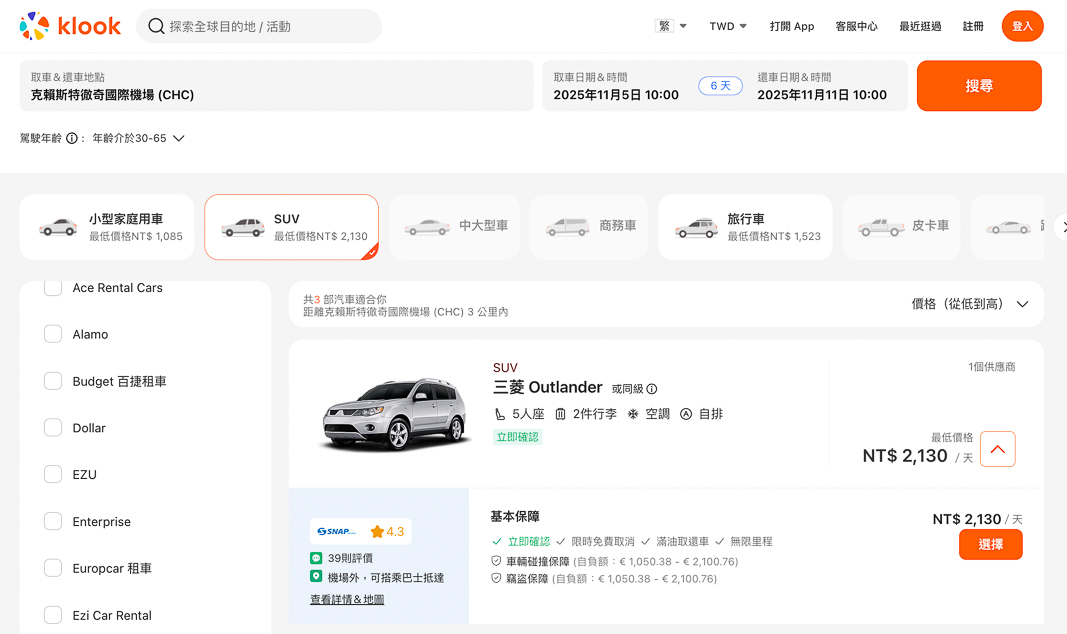Select the 皮卡車 category tab
This screenshot has width=1067, height=634.
[x=902, y=227]
